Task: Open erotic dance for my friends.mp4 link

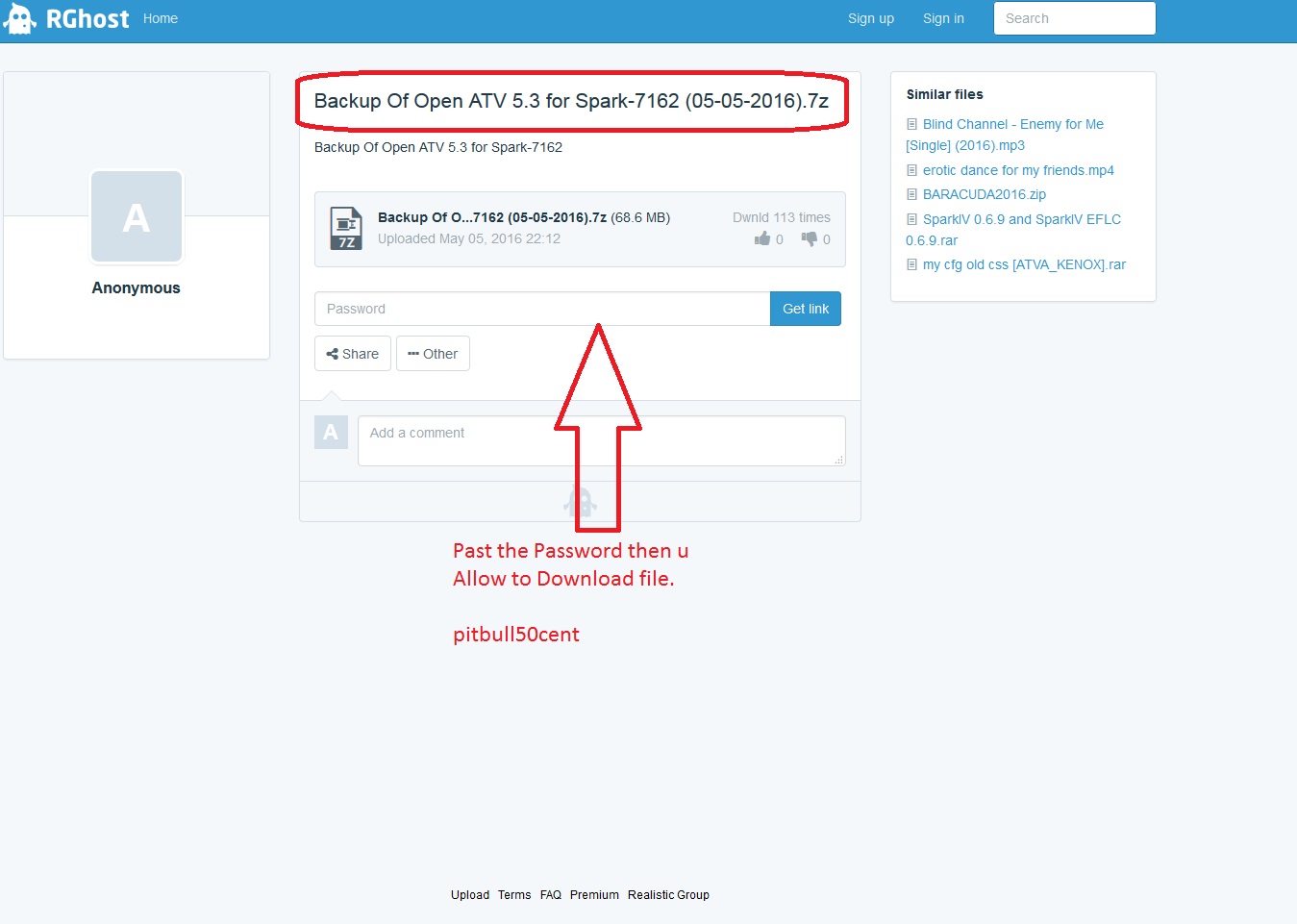Action: tap(1018, 170)
